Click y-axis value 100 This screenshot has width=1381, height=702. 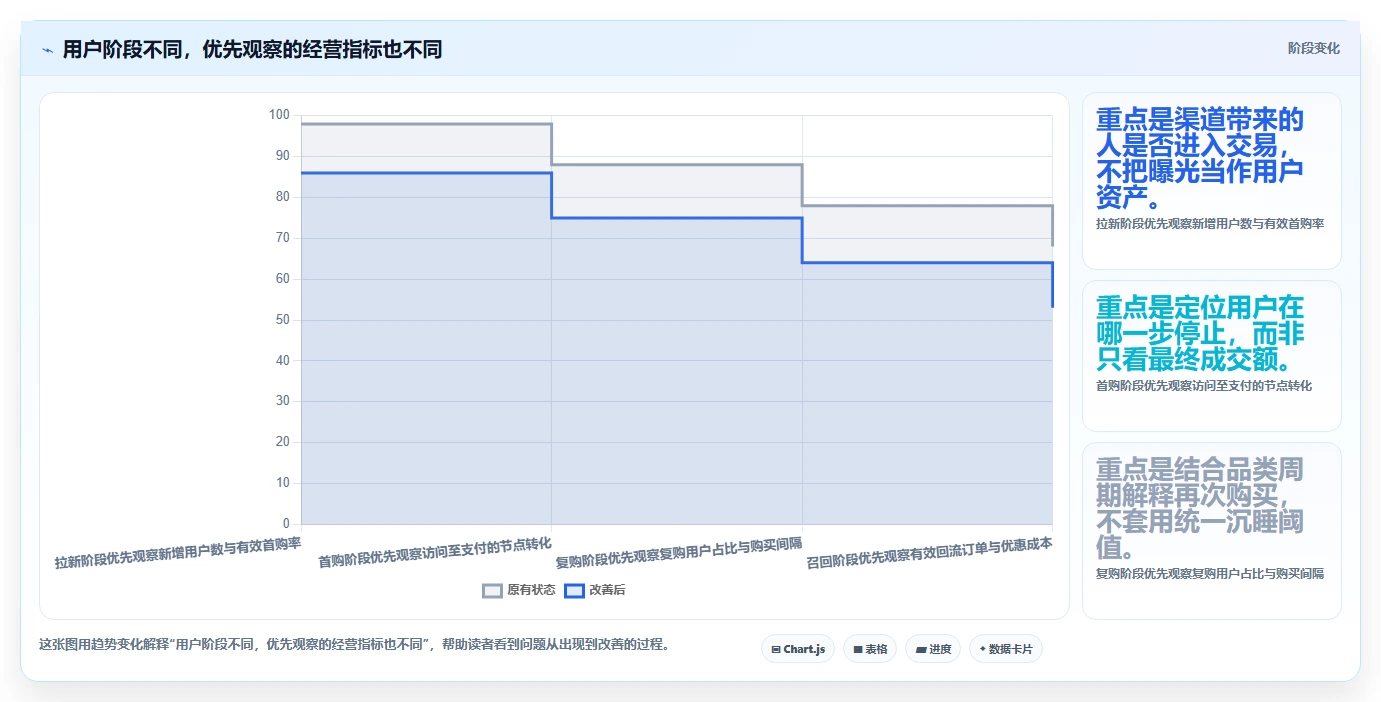tap(279, 115)
